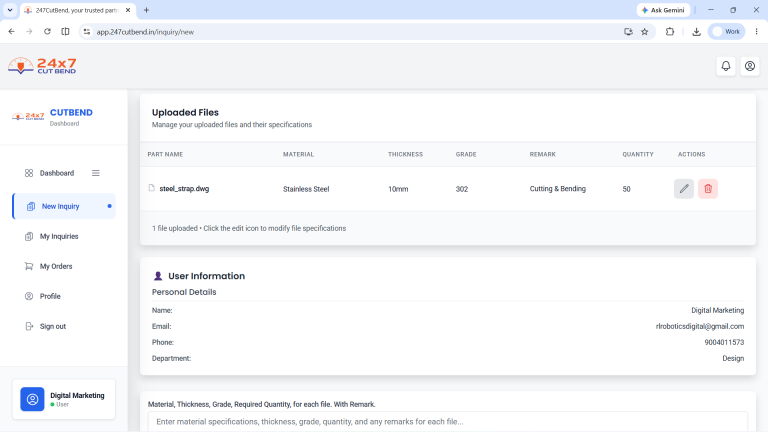
Task: Click the QUANTITY column header
Action: pyautogui.click(x=638, y=154)
